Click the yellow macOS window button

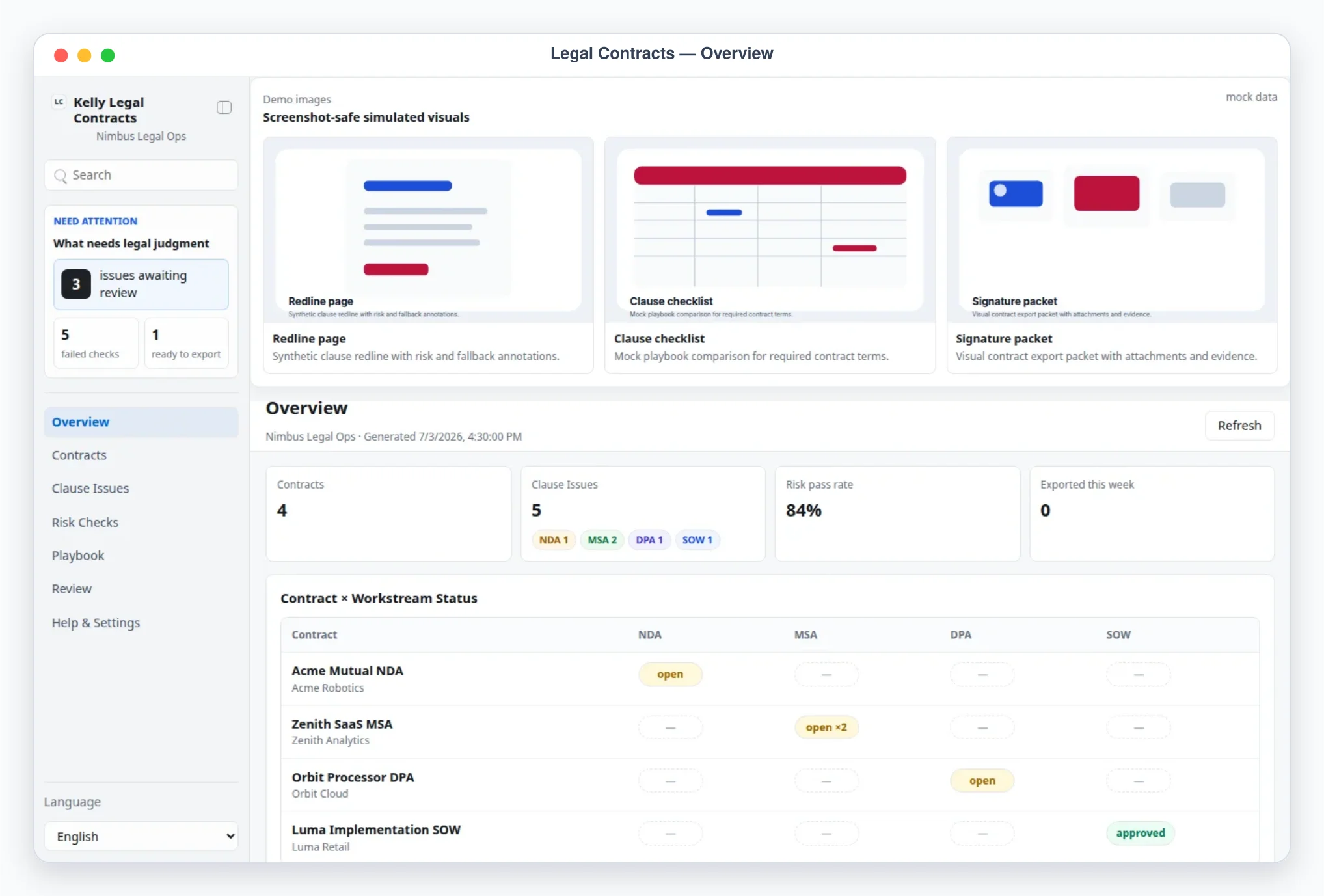85,55
